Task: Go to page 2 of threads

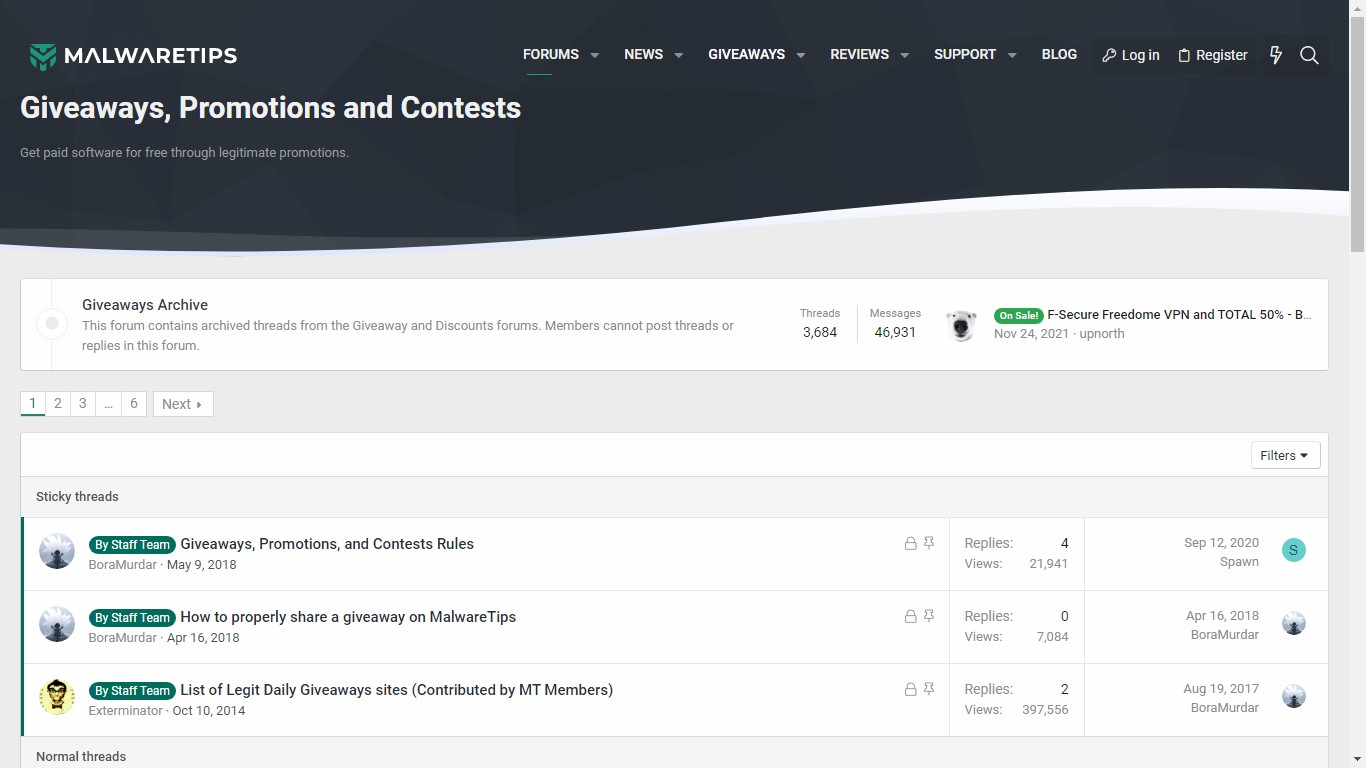Action: coord(58,404)
